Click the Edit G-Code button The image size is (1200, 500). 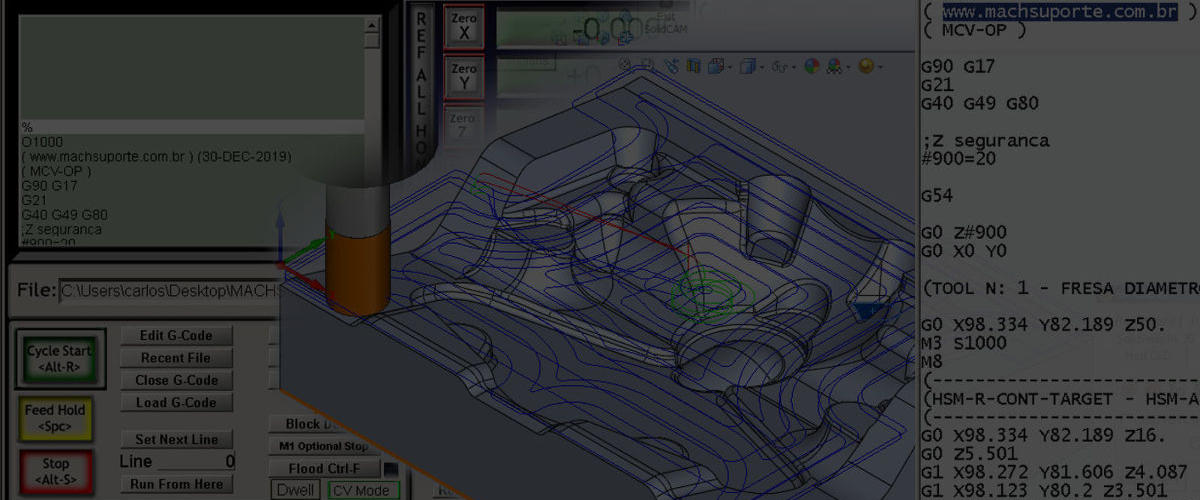pyautogui.click(x=176, y=335)
